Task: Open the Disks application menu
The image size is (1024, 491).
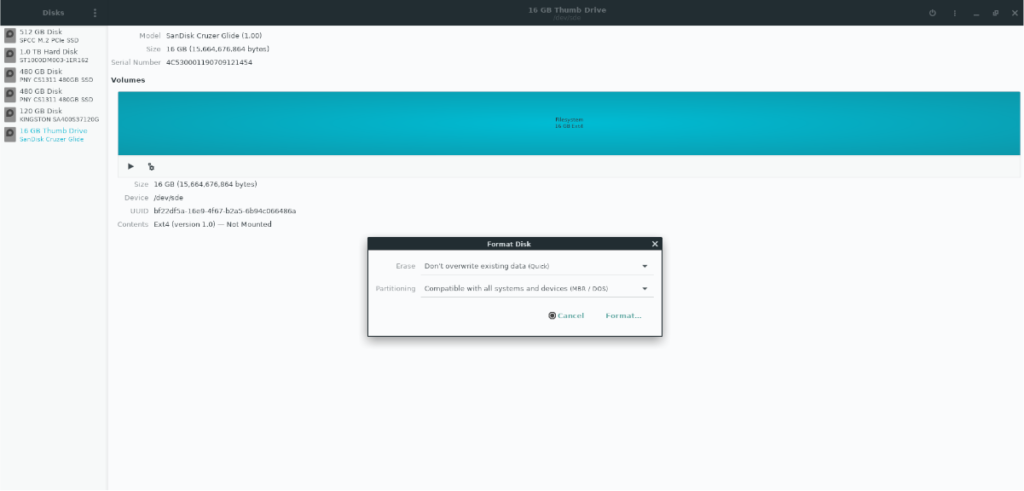Action: click(x=95, y=13)
